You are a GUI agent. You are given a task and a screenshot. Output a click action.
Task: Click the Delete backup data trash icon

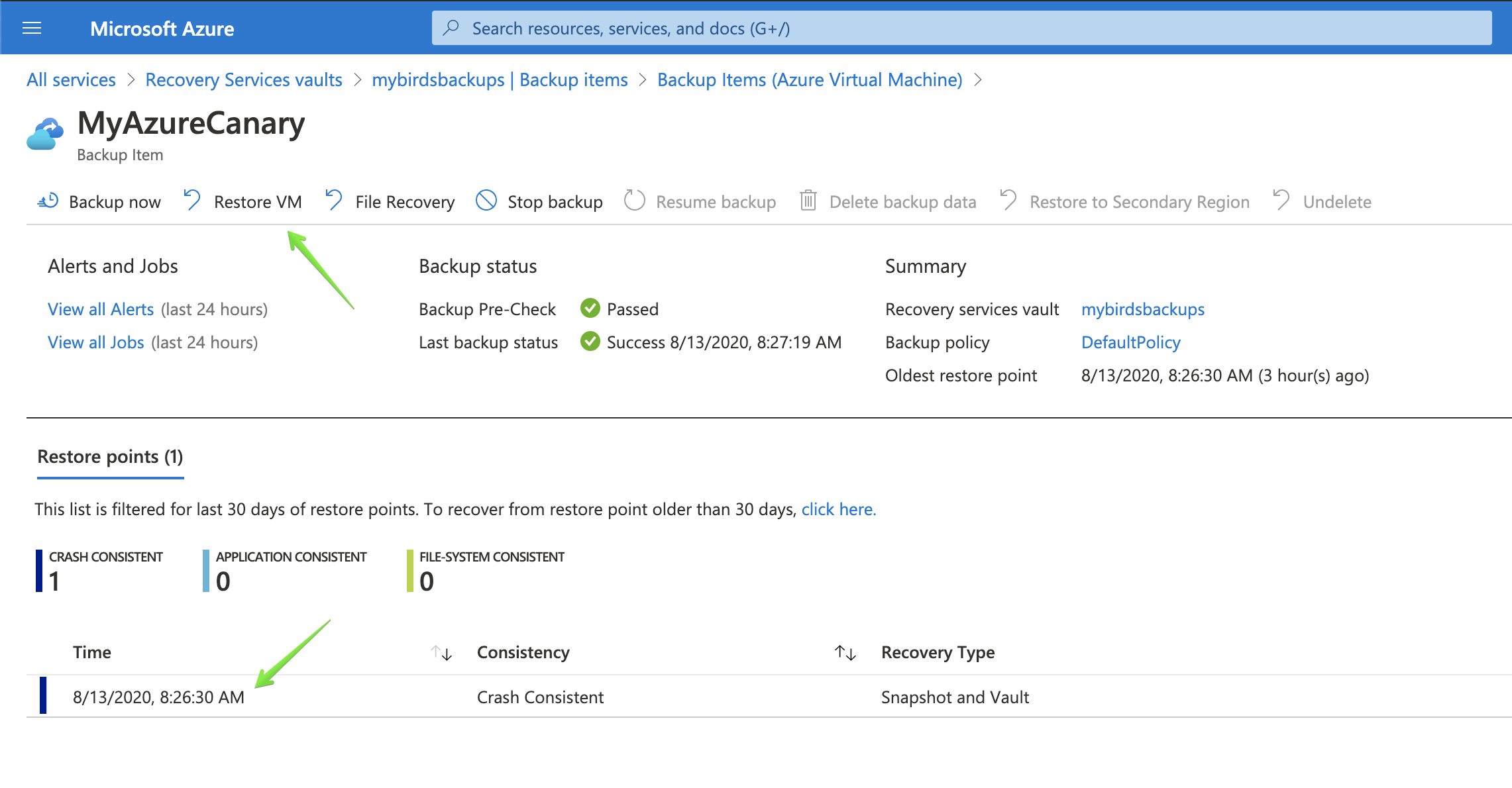(808, 200)
